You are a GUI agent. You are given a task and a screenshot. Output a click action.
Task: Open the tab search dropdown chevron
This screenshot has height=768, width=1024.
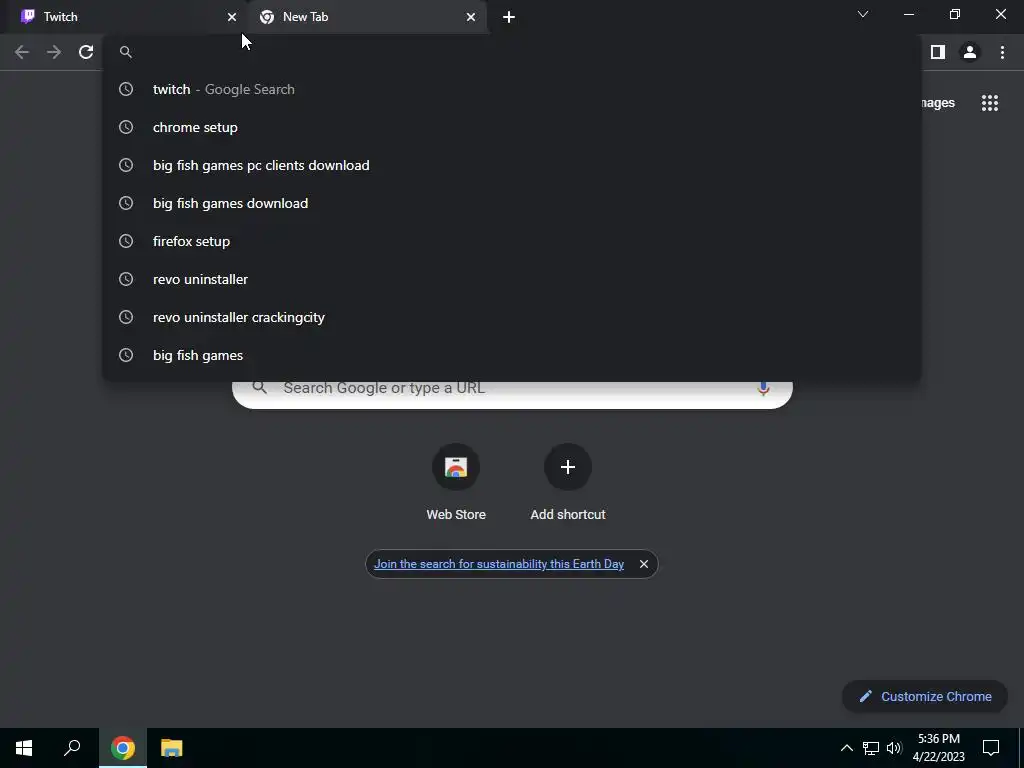[863, 14]
